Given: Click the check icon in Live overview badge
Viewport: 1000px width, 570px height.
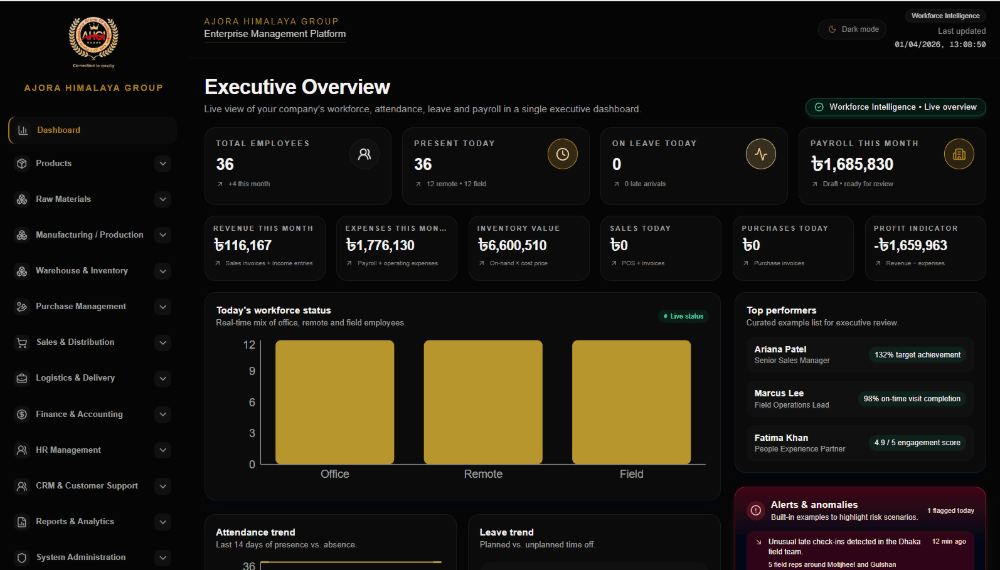Looking at the screenshot, I should pyautogui.click(x=819, y=107).
